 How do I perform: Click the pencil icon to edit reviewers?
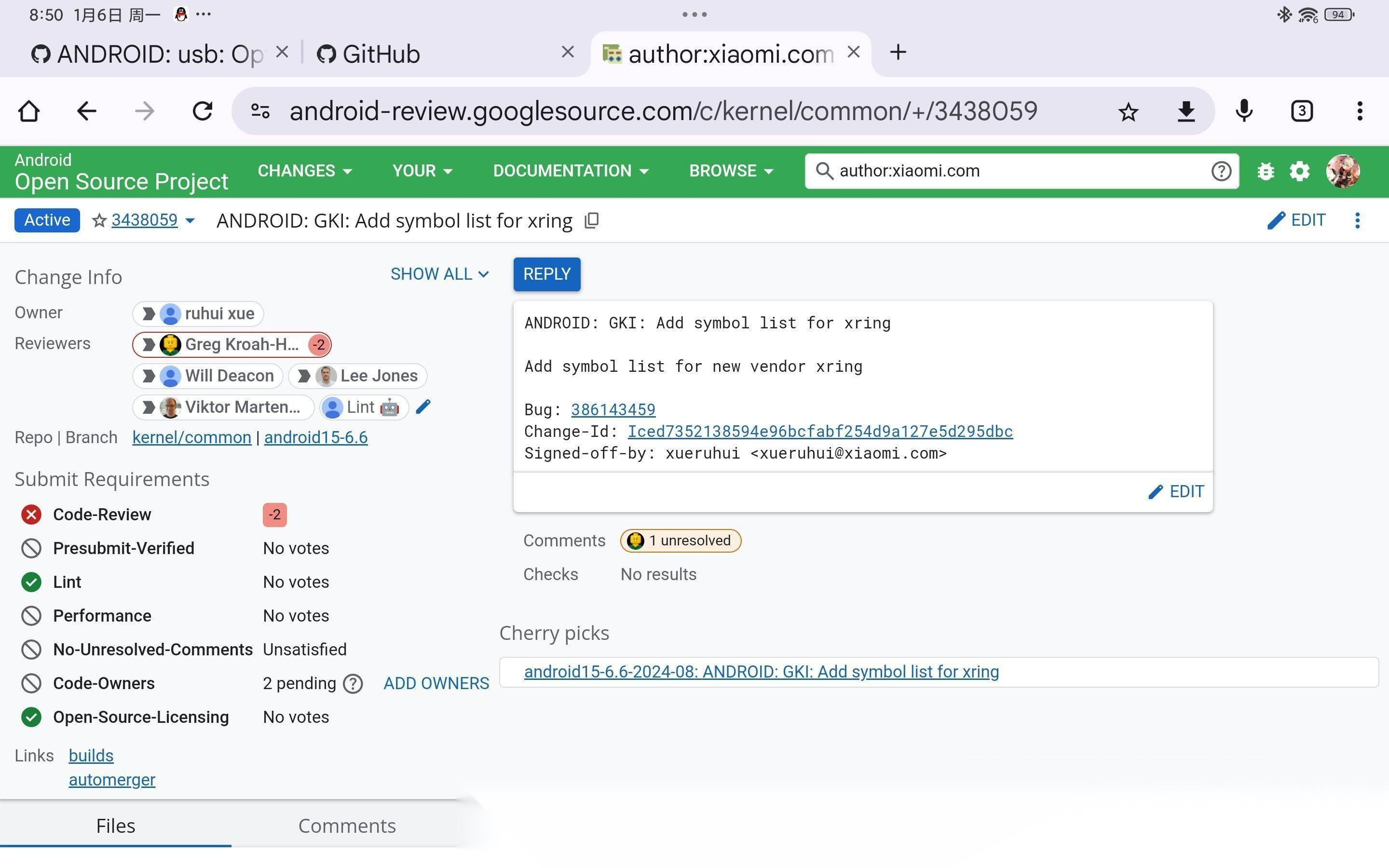423,407
